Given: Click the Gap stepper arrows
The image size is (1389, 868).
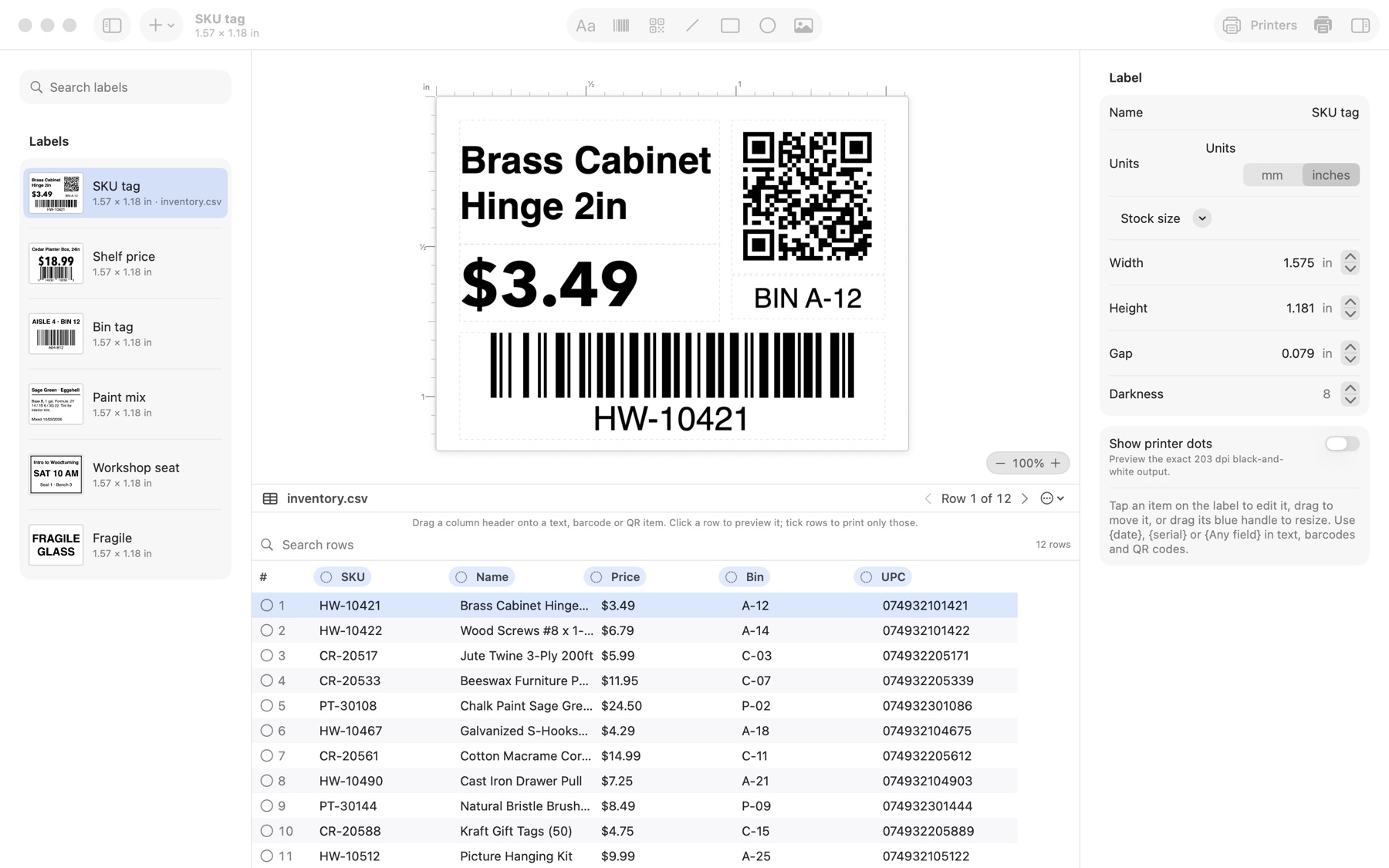Looking at the screenshot, I should pos(1350,353).
